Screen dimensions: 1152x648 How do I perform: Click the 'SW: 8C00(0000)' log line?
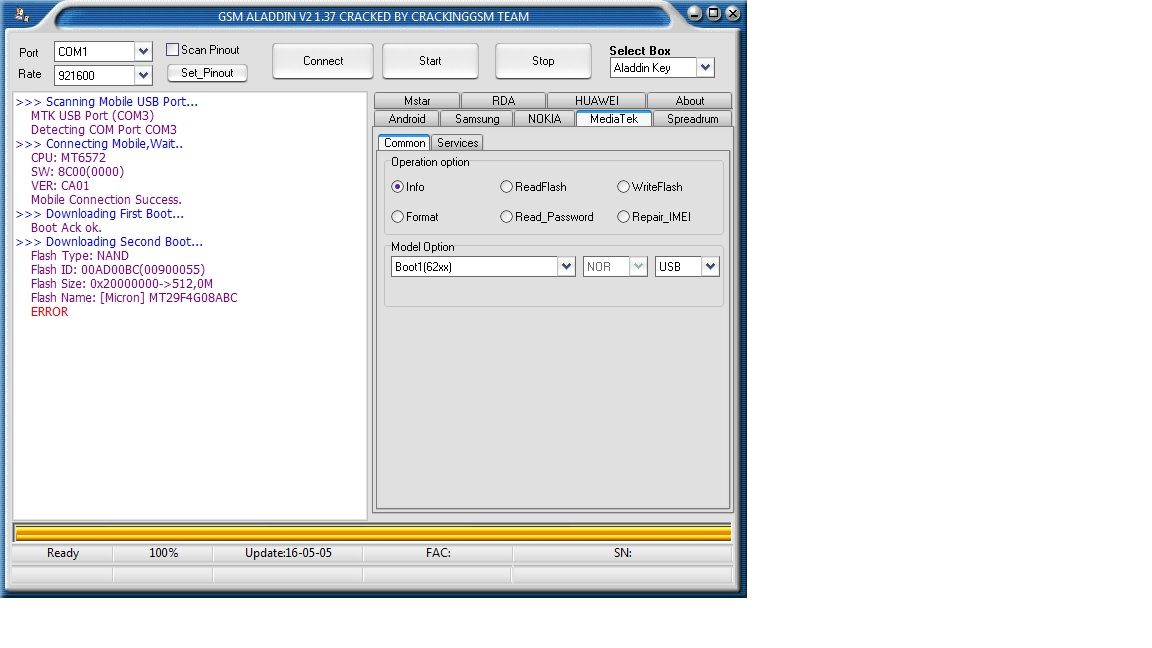[x=77, y=171]
